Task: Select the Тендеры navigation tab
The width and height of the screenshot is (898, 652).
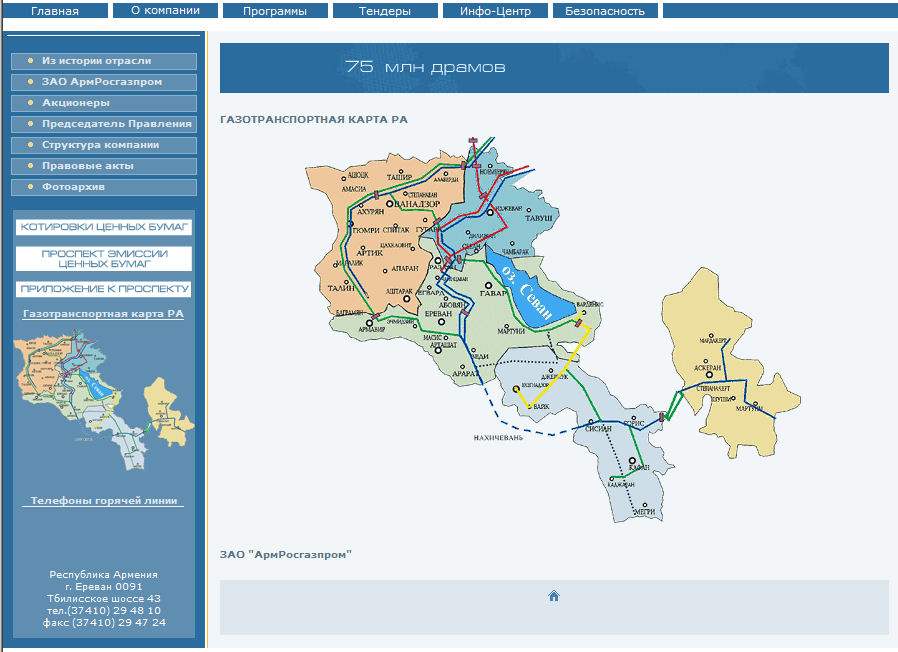Action: click(385, 11)
